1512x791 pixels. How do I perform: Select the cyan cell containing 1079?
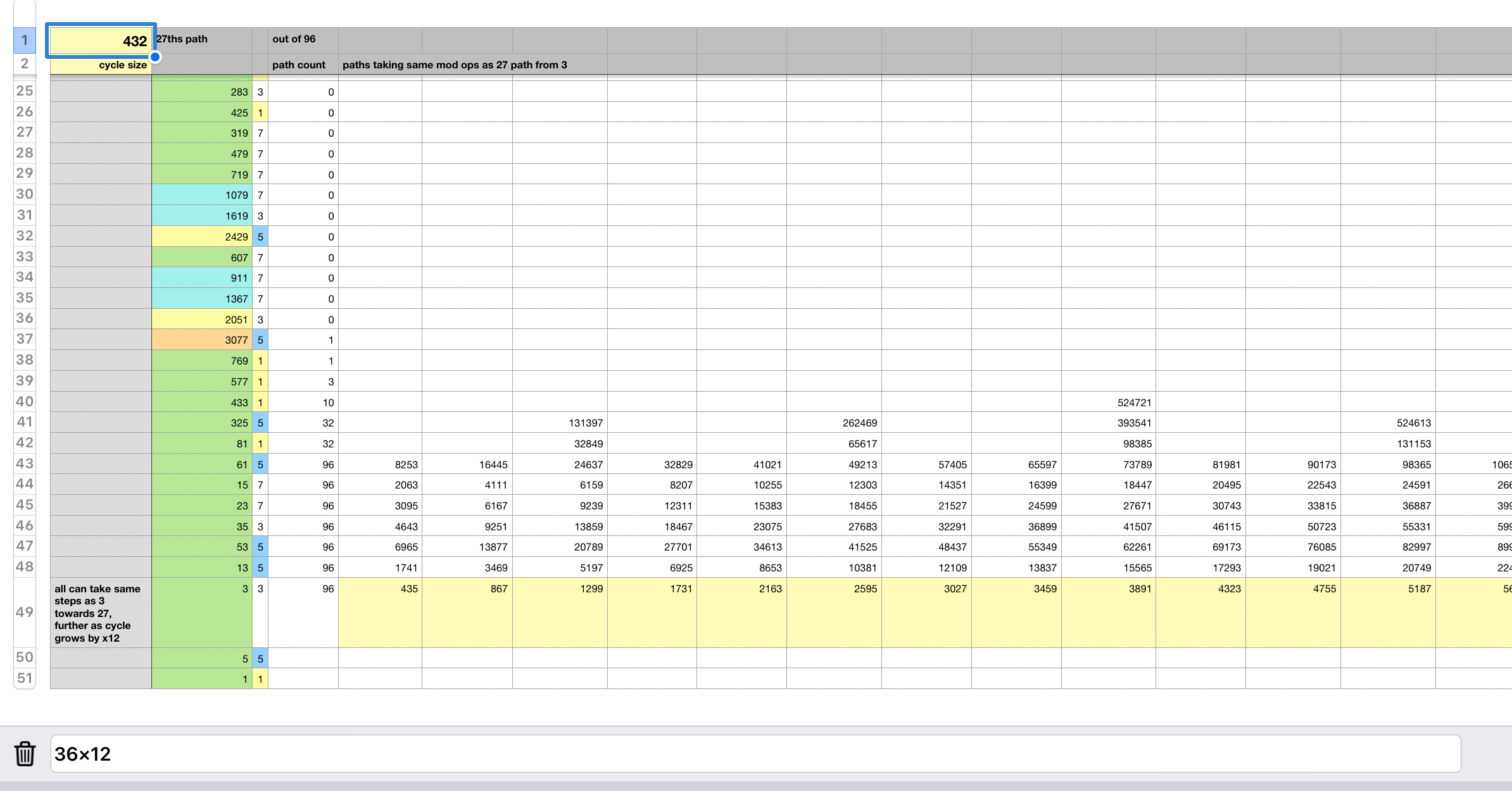201,195
